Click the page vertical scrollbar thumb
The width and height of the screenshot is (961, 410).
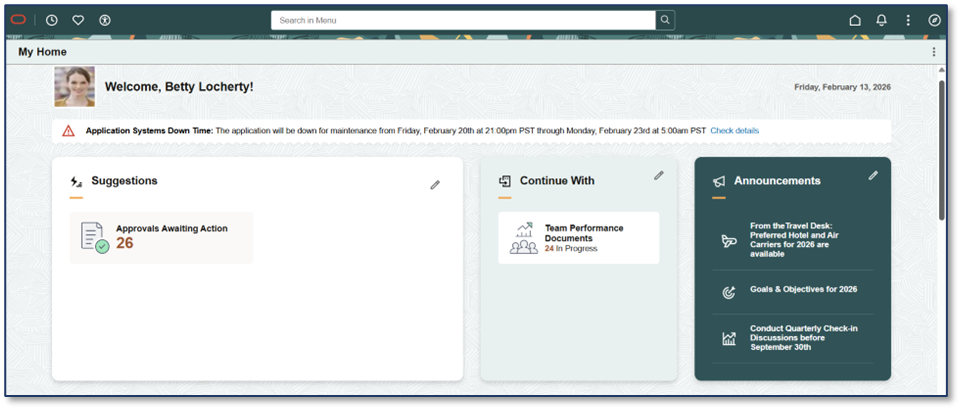pyautogui.click(x=942, y=150)
